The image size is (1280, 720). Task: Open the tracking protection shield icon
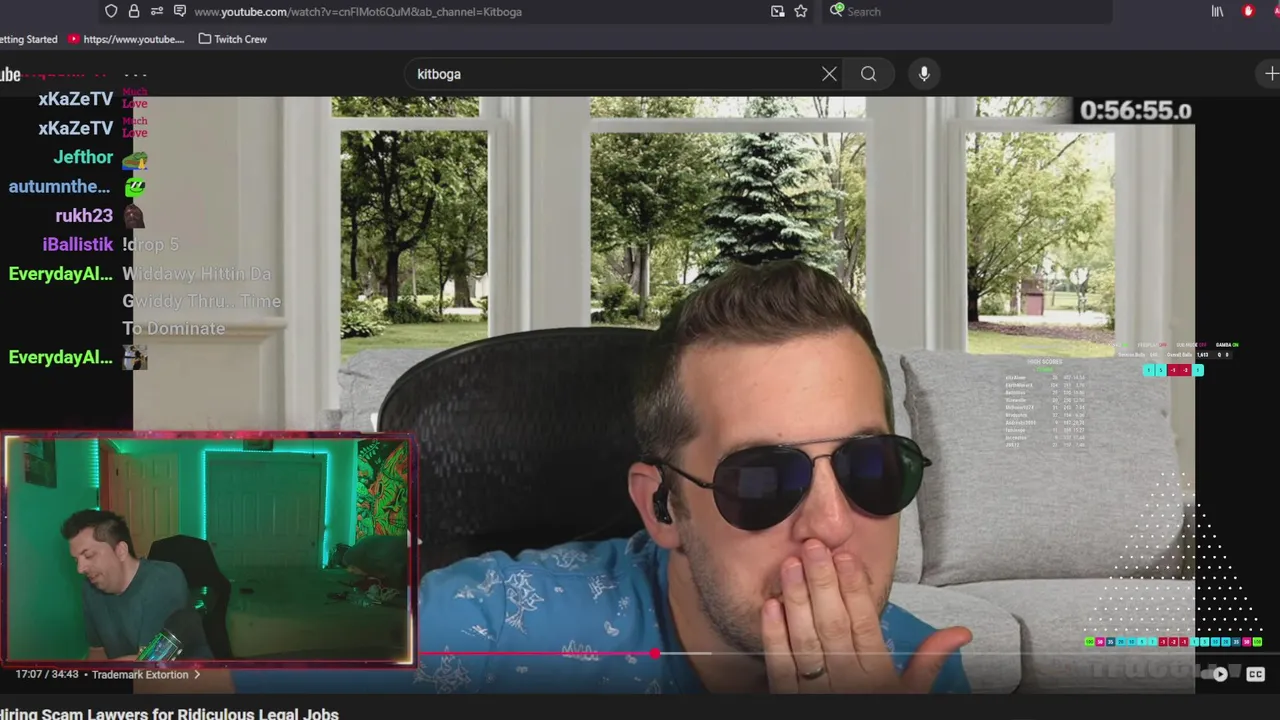point(111,11)
